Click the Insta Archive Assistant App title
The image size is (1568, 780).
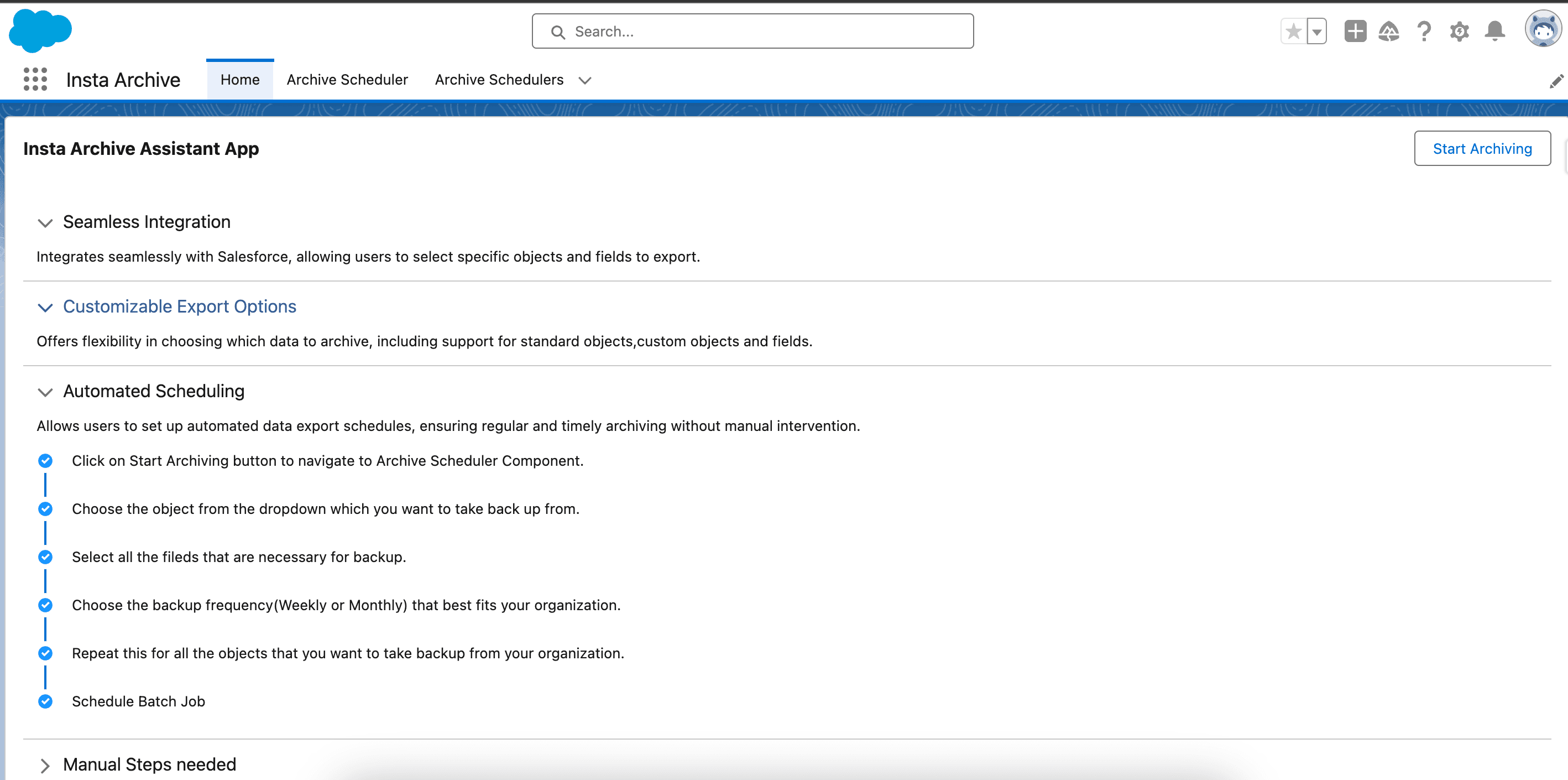click(141, 149)
